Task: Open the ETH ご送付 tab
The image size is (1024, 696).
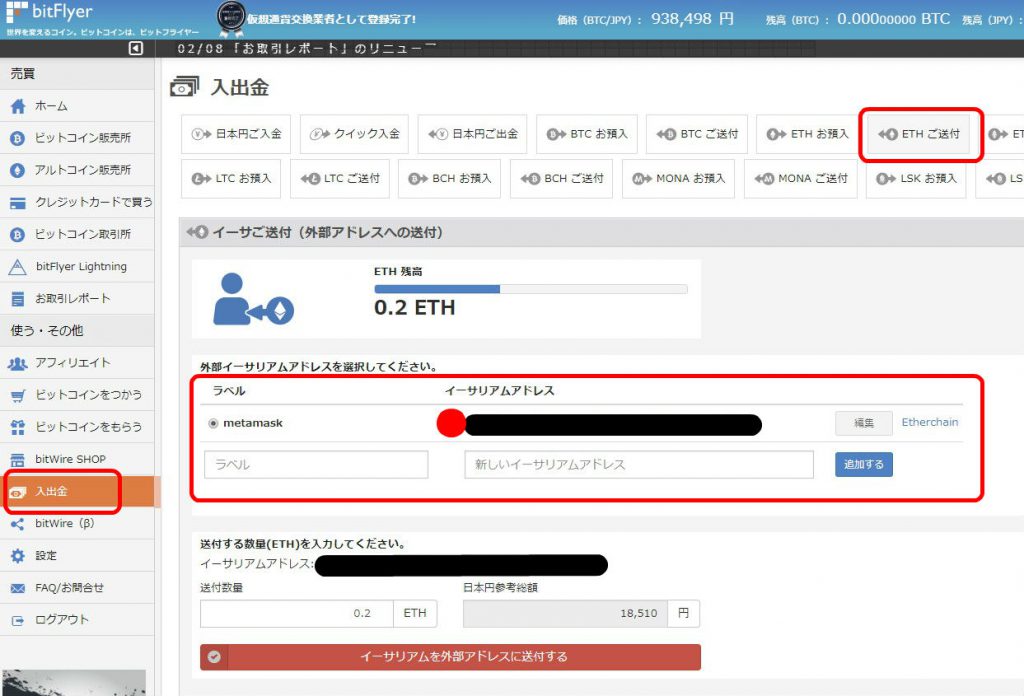Action: (920, 134)
